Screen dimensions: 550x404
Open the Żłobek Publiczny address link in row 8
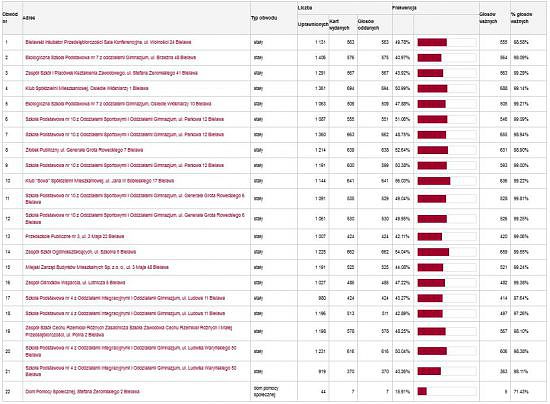[84, 150]
